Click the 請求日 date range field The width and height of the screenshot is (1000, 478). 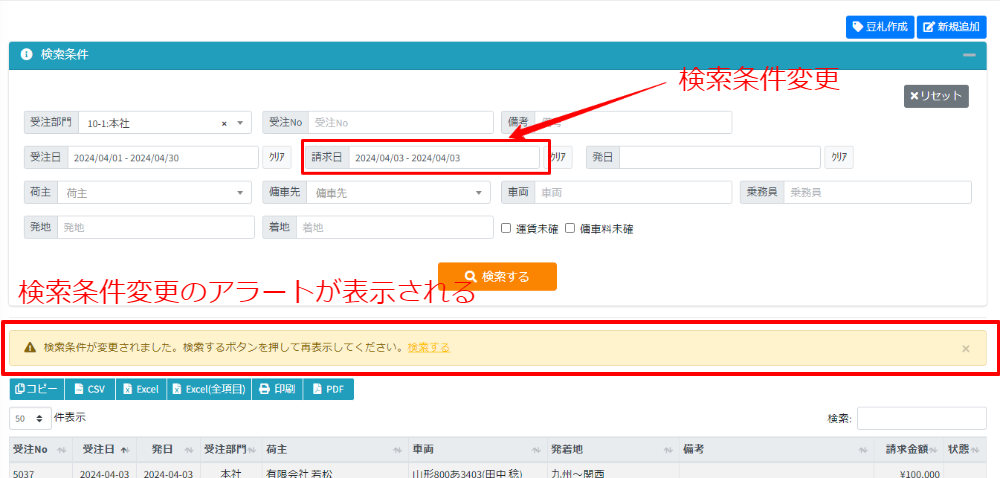coord(444,158)
